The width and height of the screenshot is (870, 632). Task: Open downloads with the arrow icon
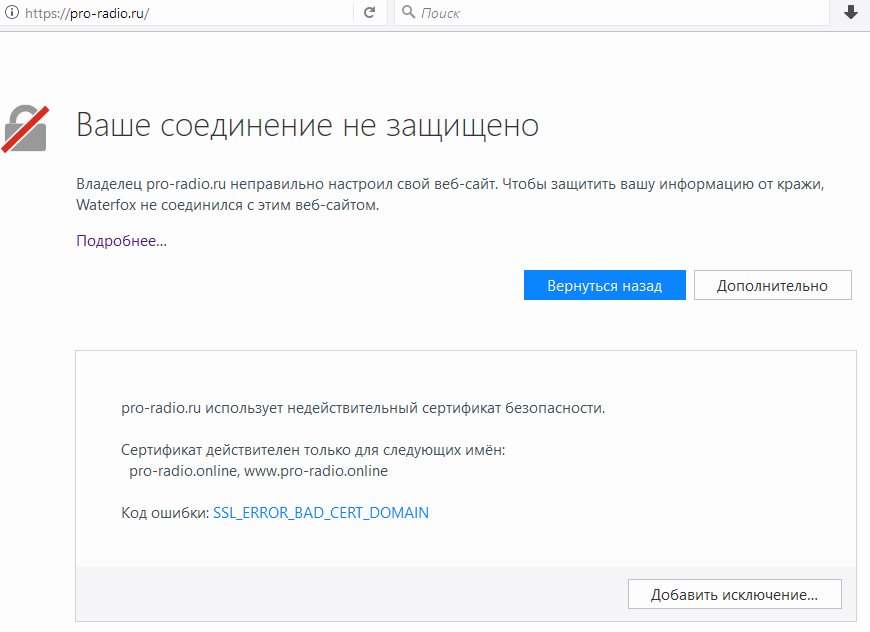[851, 12]
